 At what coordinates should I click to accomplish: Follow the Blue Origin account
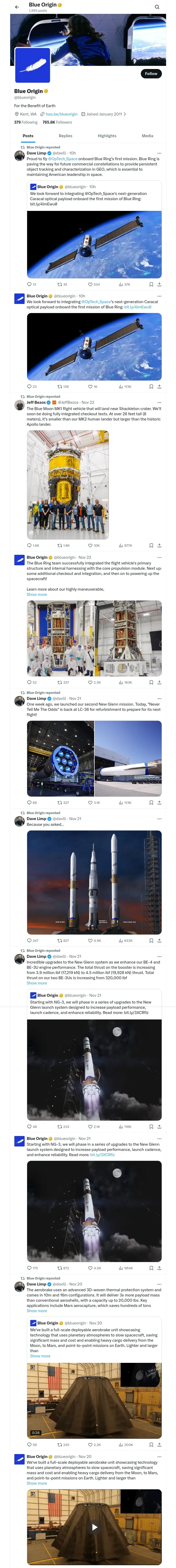(x=150, y=74)
